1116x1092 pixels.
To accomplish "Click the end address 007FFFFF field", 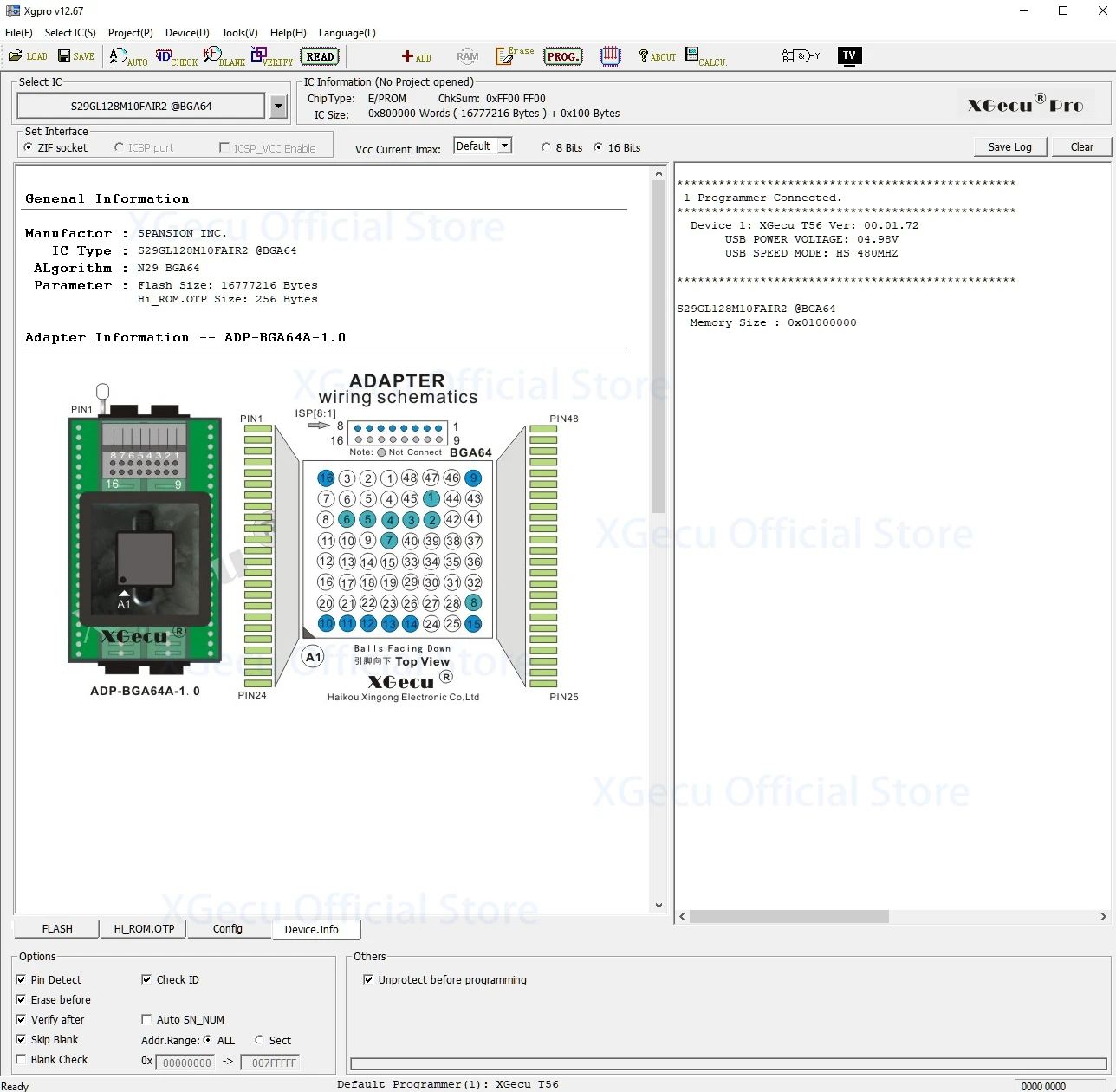I will [270, 1063].
